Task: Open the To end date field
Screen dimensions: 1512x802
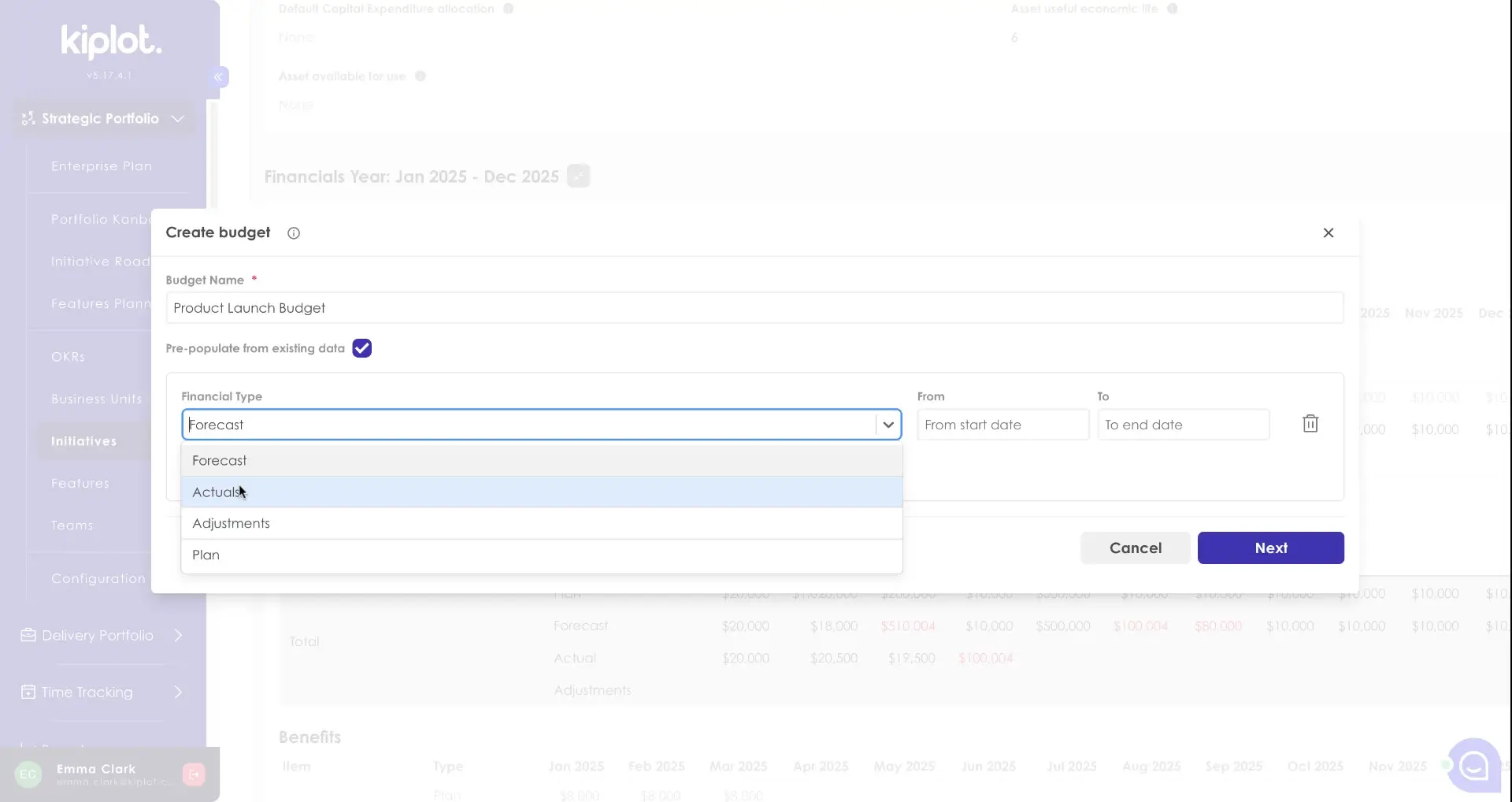Action: pos(1183,425)
